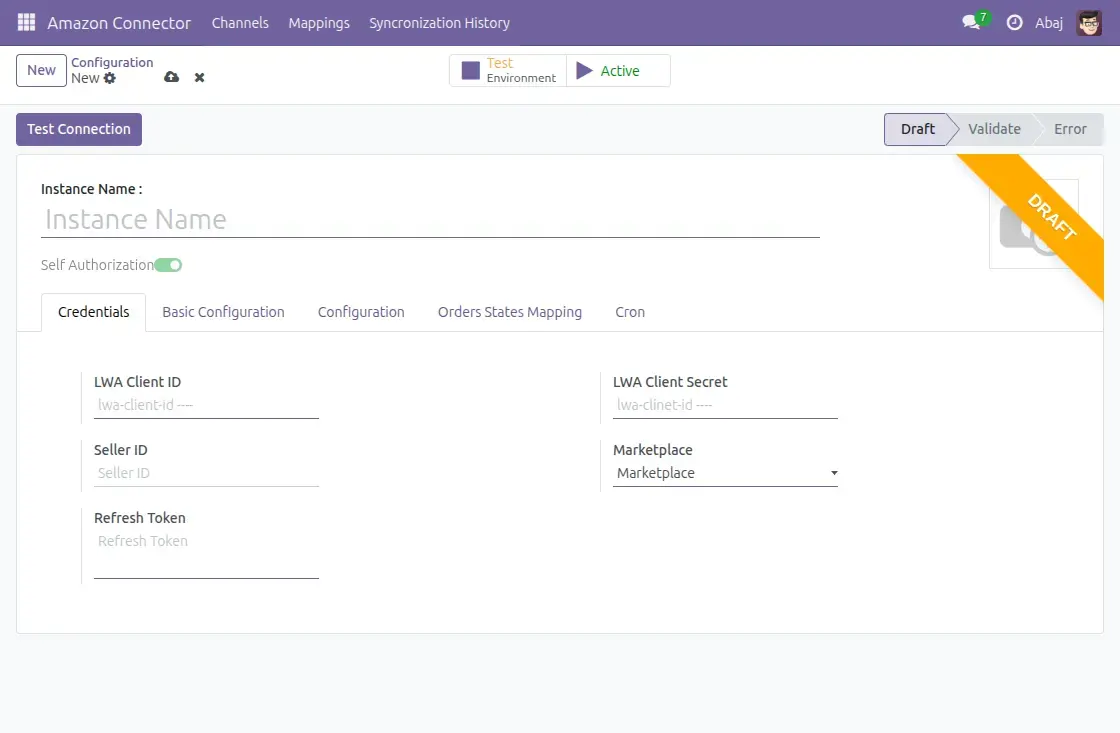This screenshot has width=1120, height=733.
Task: Open the Channels menu
Action: [x=240, y=22]
